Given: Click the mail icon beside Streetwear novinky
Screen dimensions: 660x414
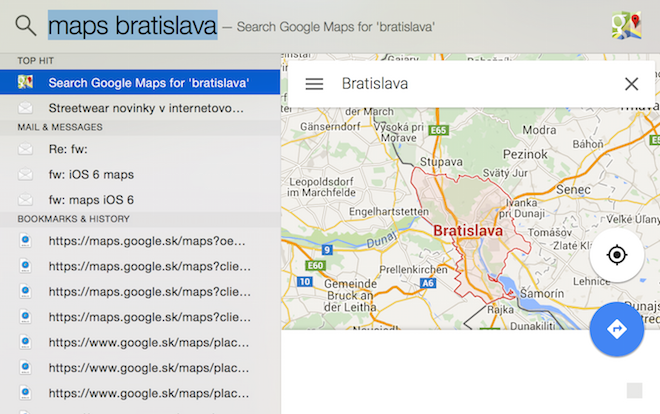Looking at the screenshot, I should click(x=25, y=108).
